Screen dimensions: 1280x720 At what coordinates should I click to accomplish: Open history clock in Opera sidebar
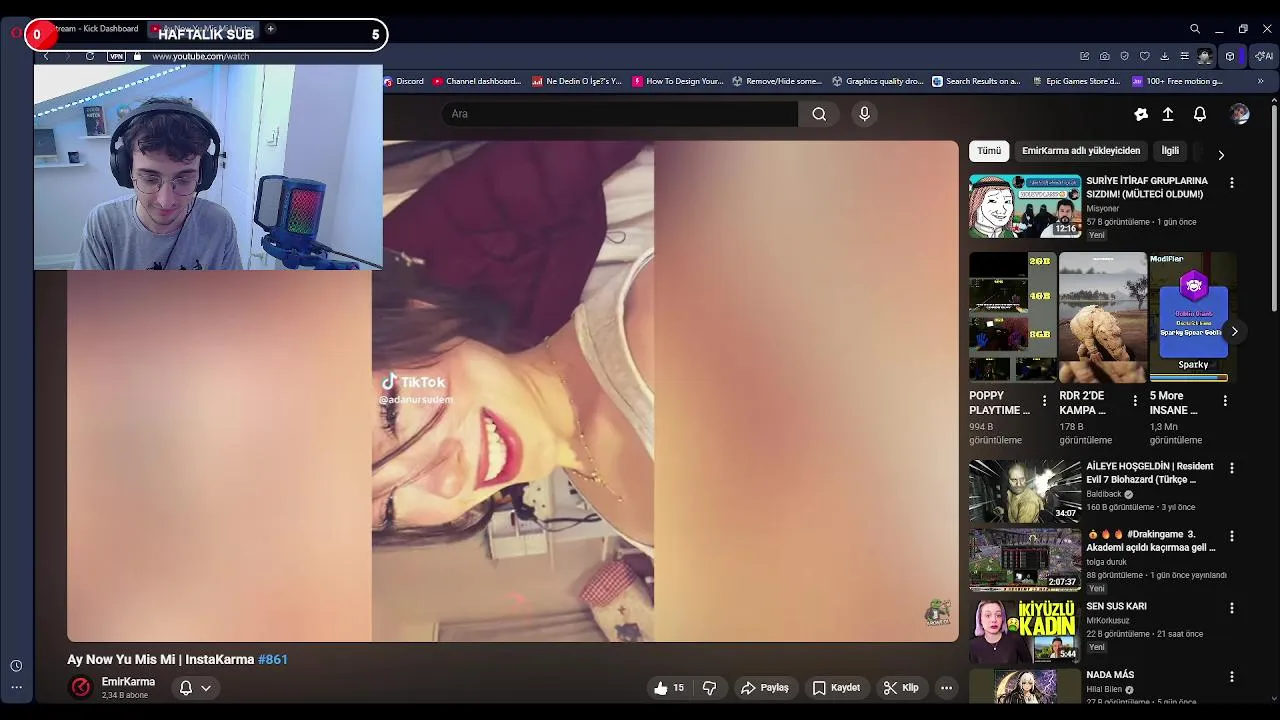(16, 666)
